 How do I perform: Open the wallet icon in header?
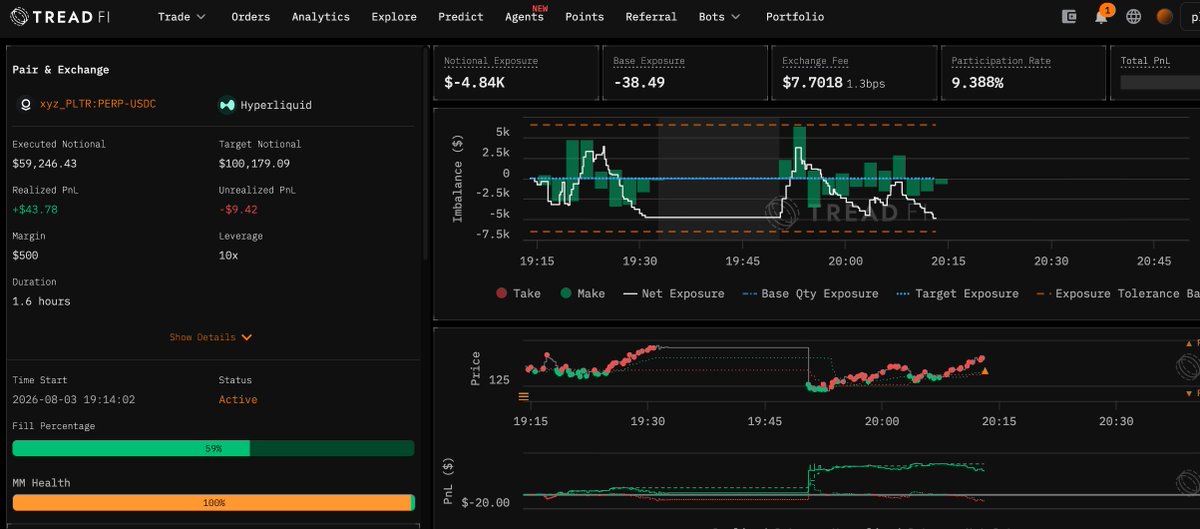[1069, 17]
